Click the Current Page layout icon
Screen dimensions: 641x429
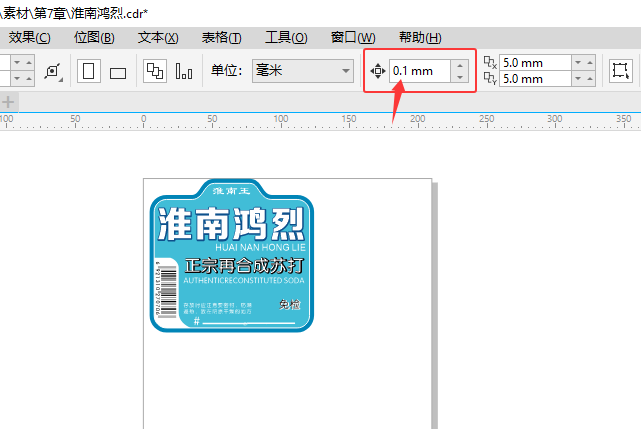184,71
